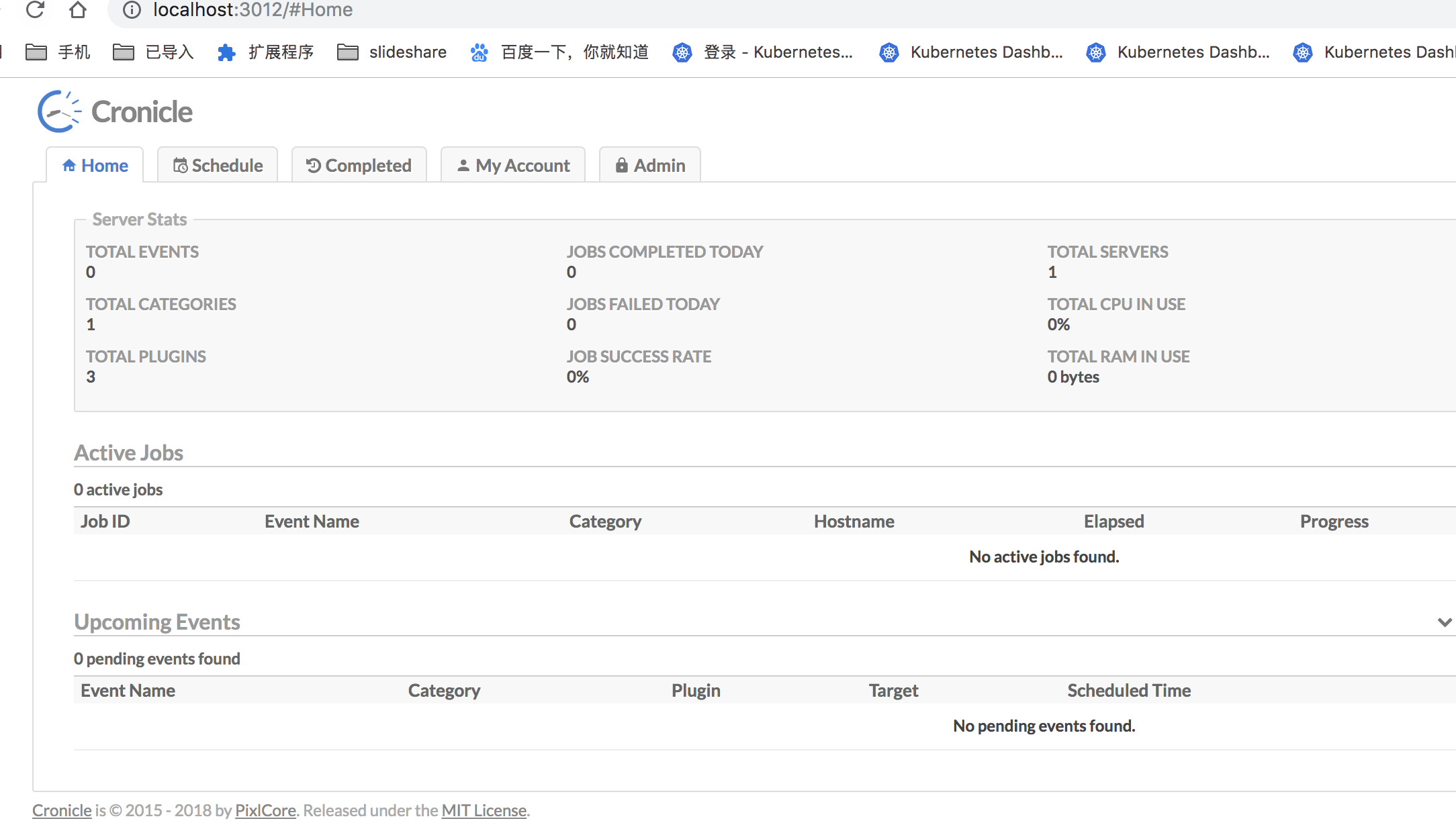Click the Active Jobs section heading
Screen dimensions: 1456x827
128,452
